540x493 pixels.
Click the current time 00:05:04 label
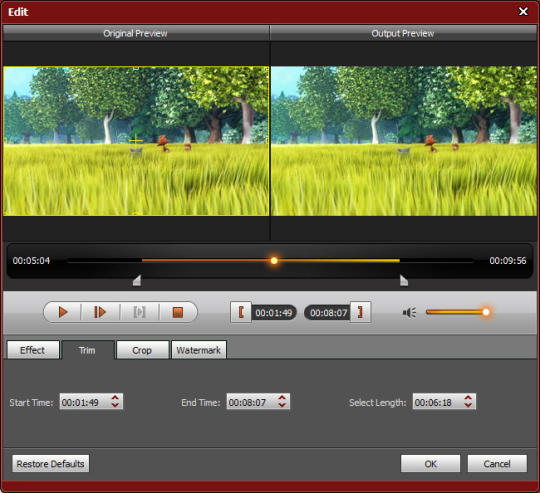click(x=31, y=261)
